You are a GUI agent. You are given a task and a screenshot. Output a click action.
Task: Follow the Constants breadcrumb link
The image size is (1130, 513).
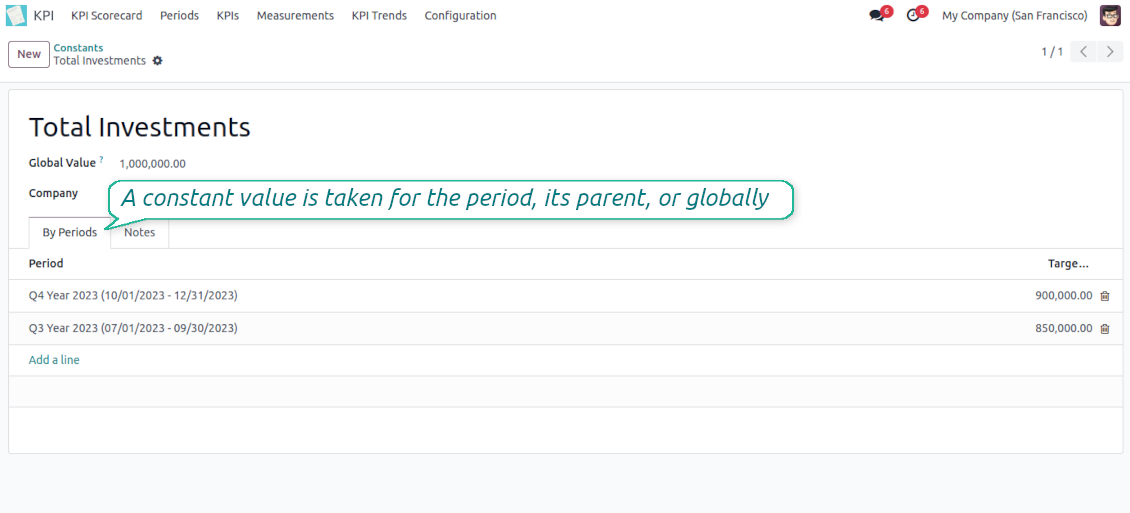tap(79, 48)
